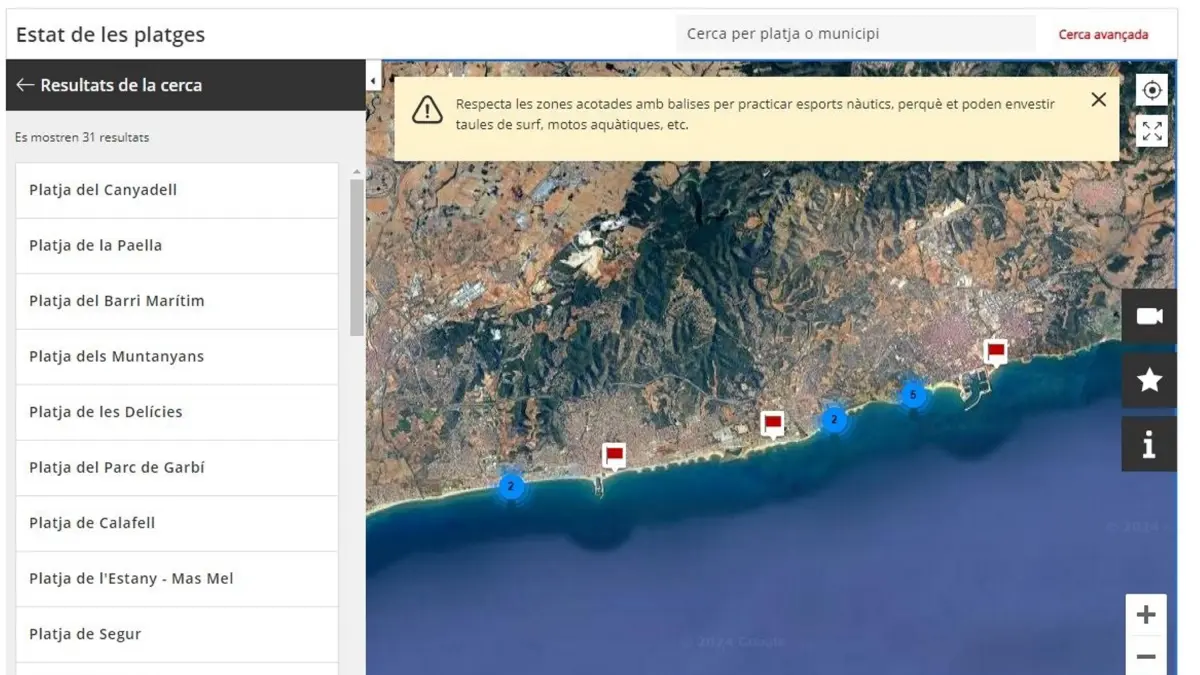Image resolution: width=1200 pixels, height=675 pixels.
Task: Dismiss the yellow warning banner
Action: (1098, 100)
